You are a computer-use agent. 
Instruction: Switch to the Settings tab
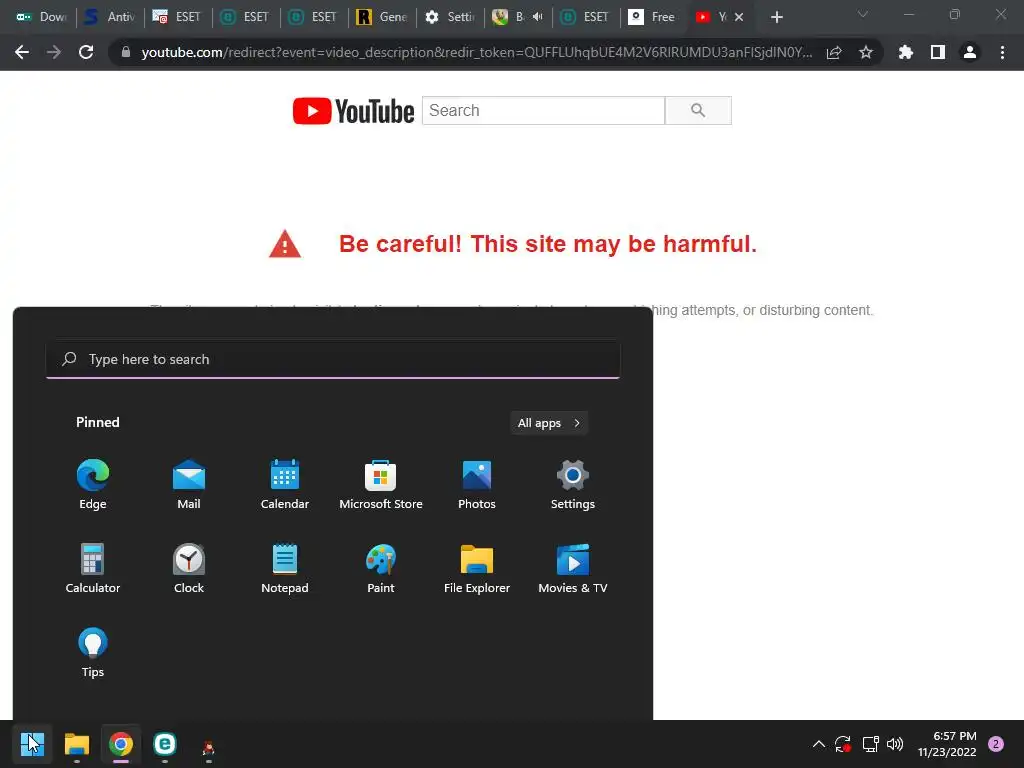pyautogui.click(x=450, y=17)
